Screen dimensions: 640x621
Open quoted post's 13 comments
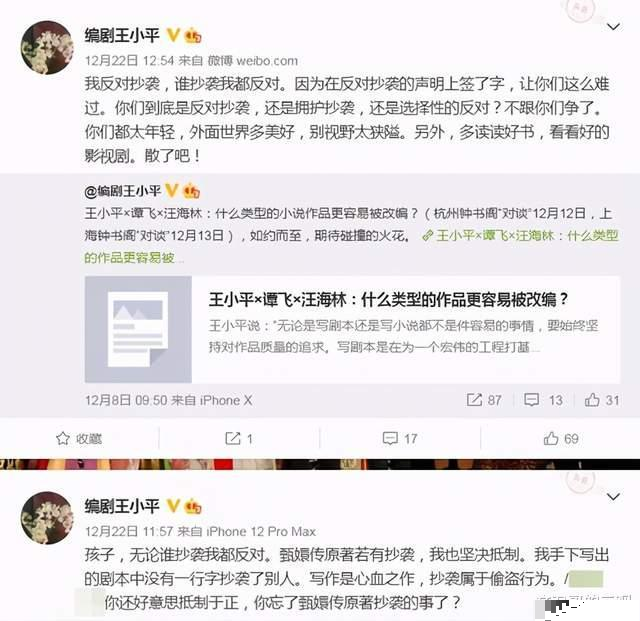[543, 400]
